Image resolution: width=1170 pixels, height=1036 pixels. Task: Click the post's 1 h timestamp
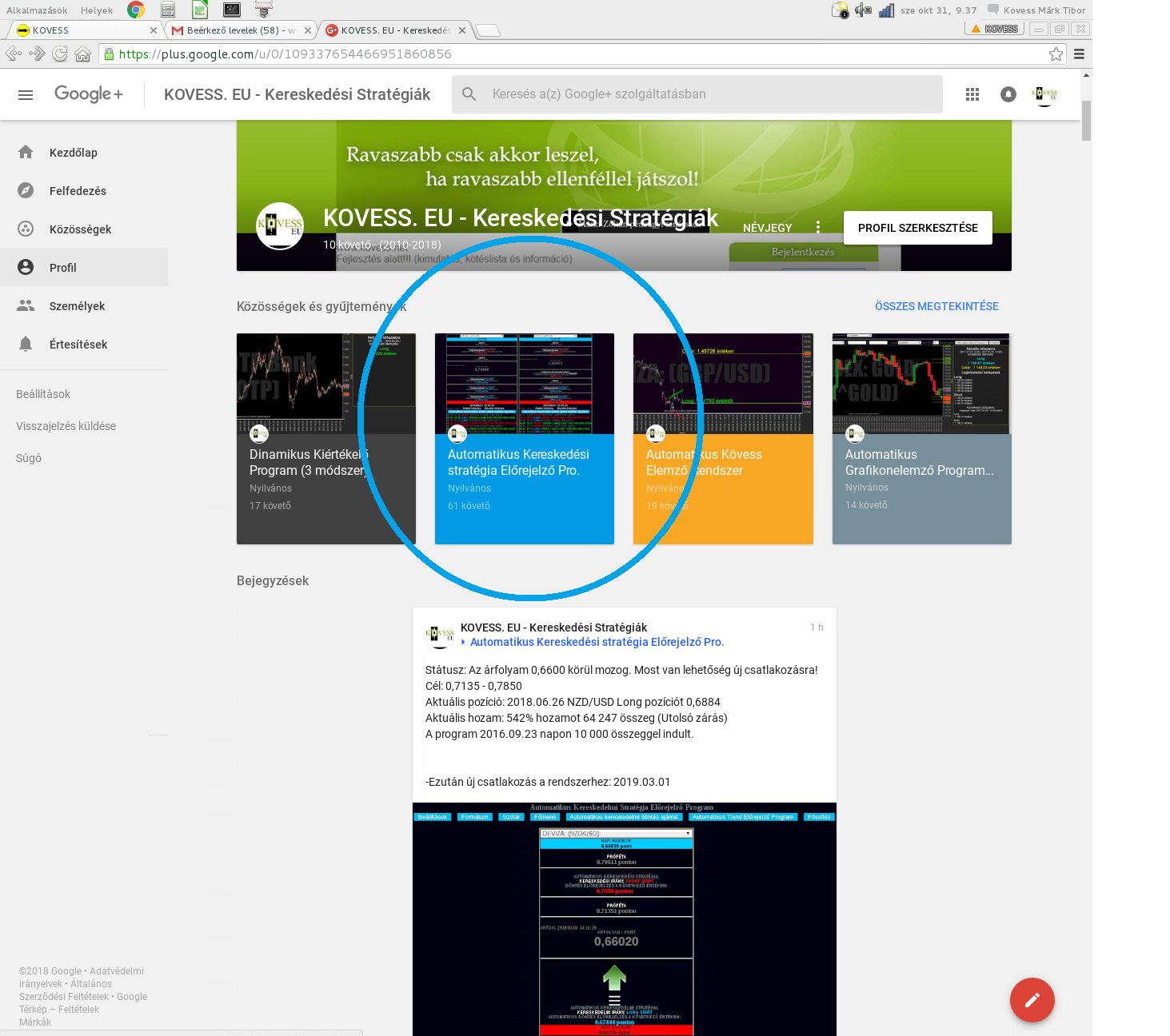817,628
